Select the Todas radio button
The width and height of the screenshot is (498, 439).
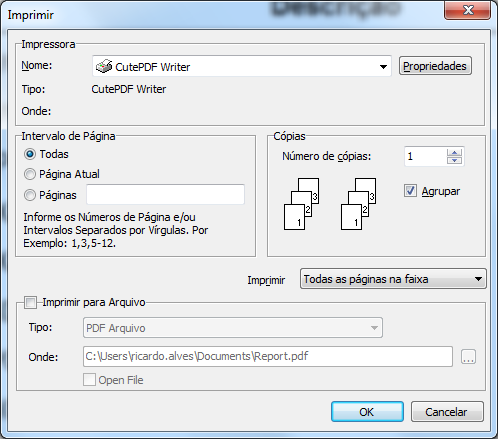30,154
